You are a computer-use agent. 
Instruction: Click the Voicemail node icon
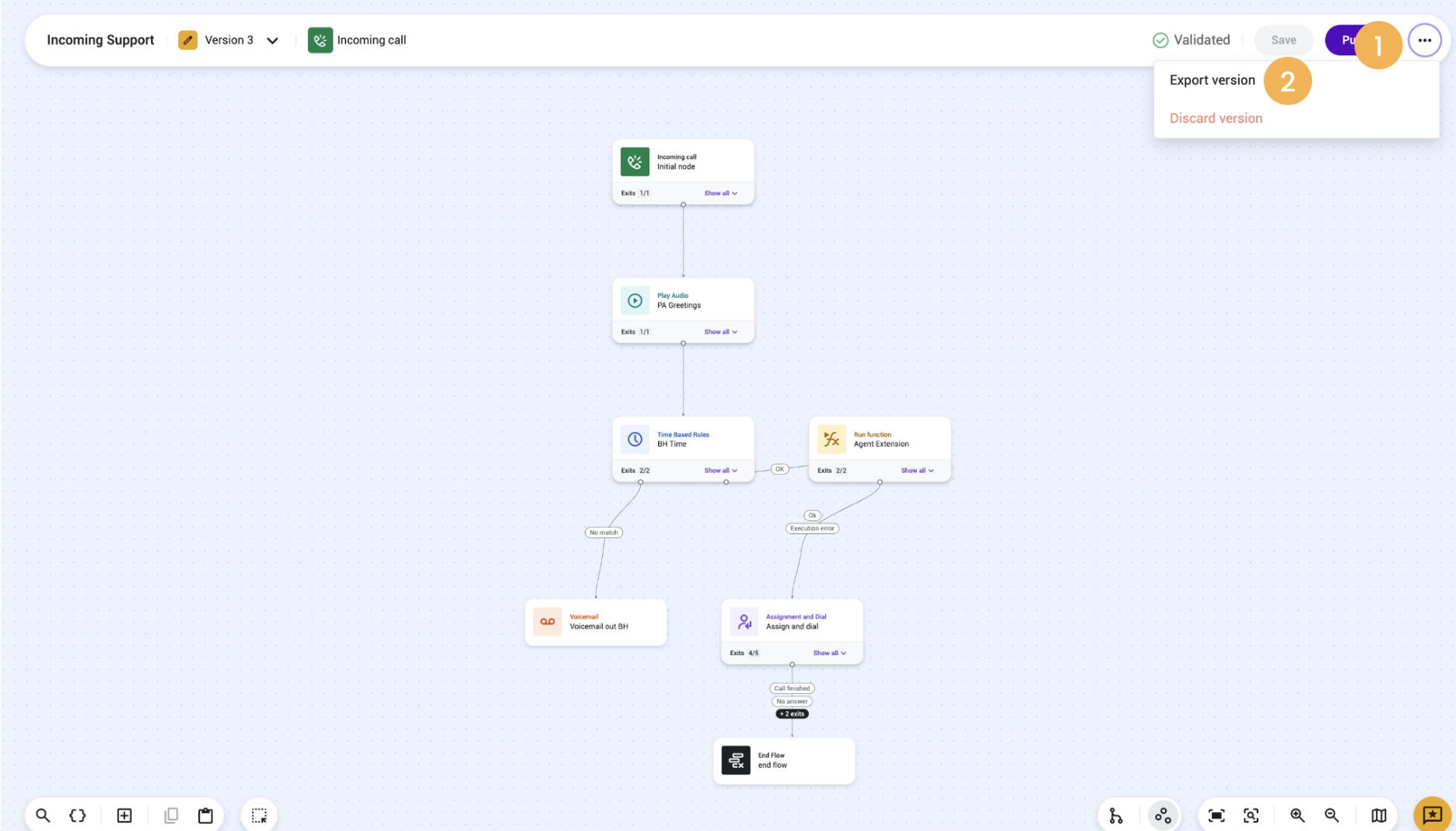coord(548,622)
